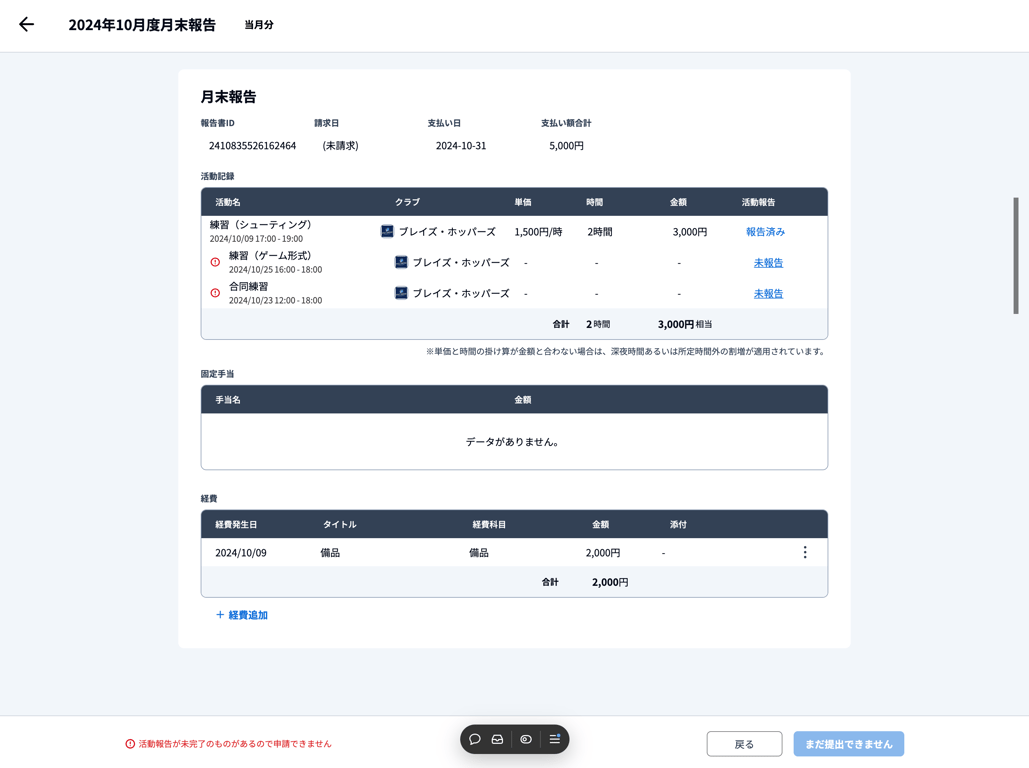Open the comment bubble in floating toolbar
The width and height of the screenshot is (1029, 768).
(475, 739)
